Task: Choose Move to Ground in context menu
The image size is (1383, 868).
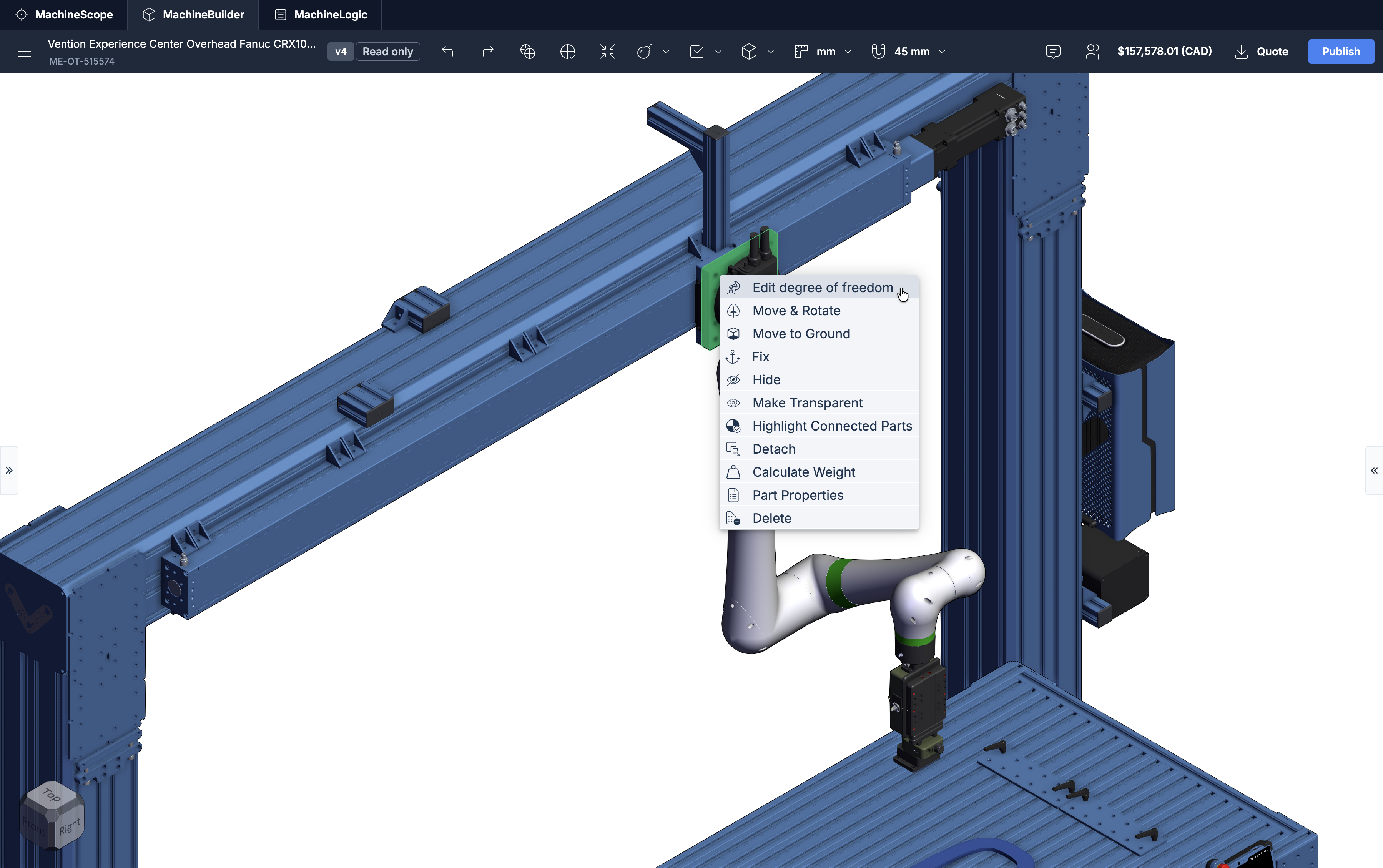Action: point(819,334)
